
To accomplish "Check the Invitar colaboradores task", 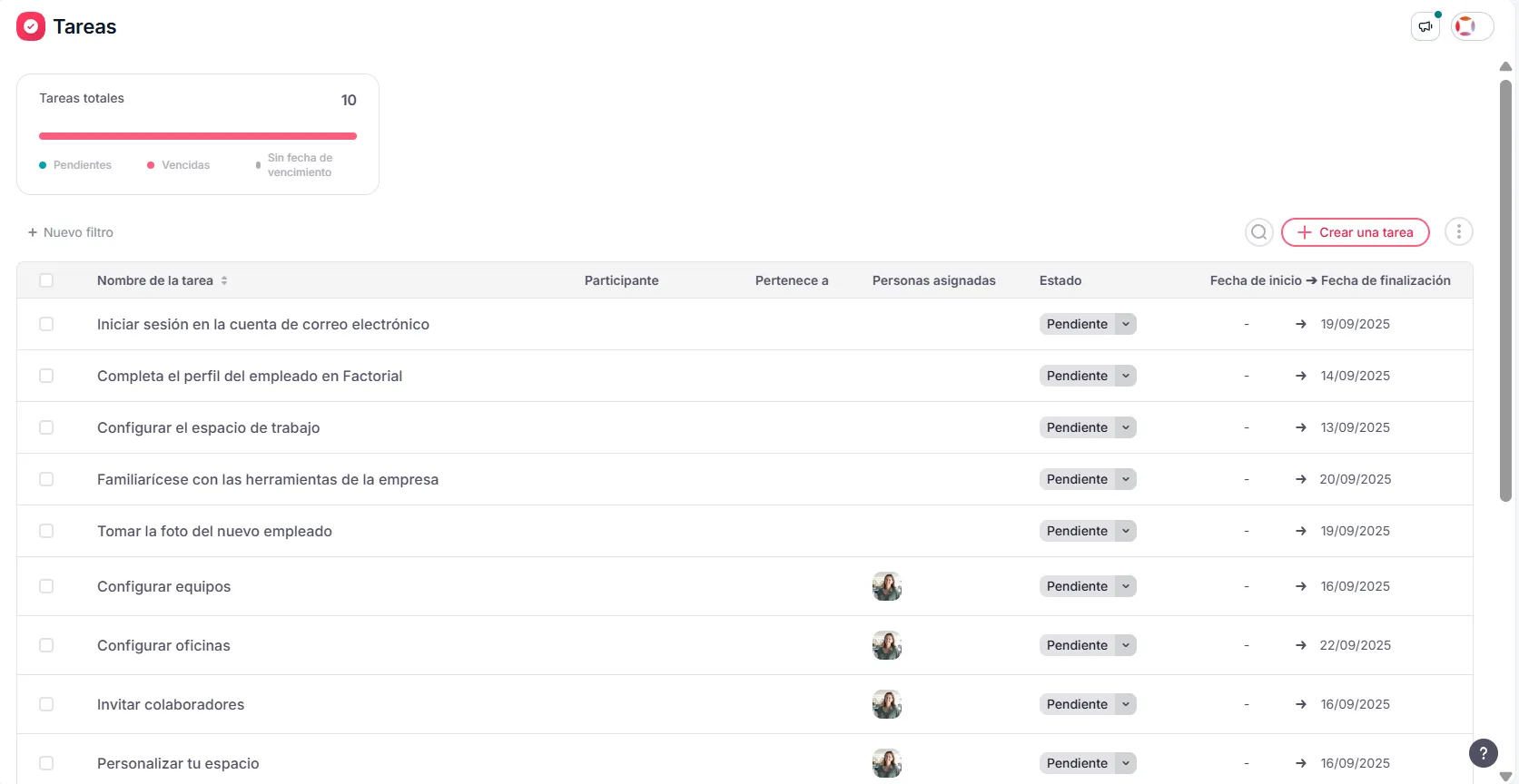I will click(46, 704).
